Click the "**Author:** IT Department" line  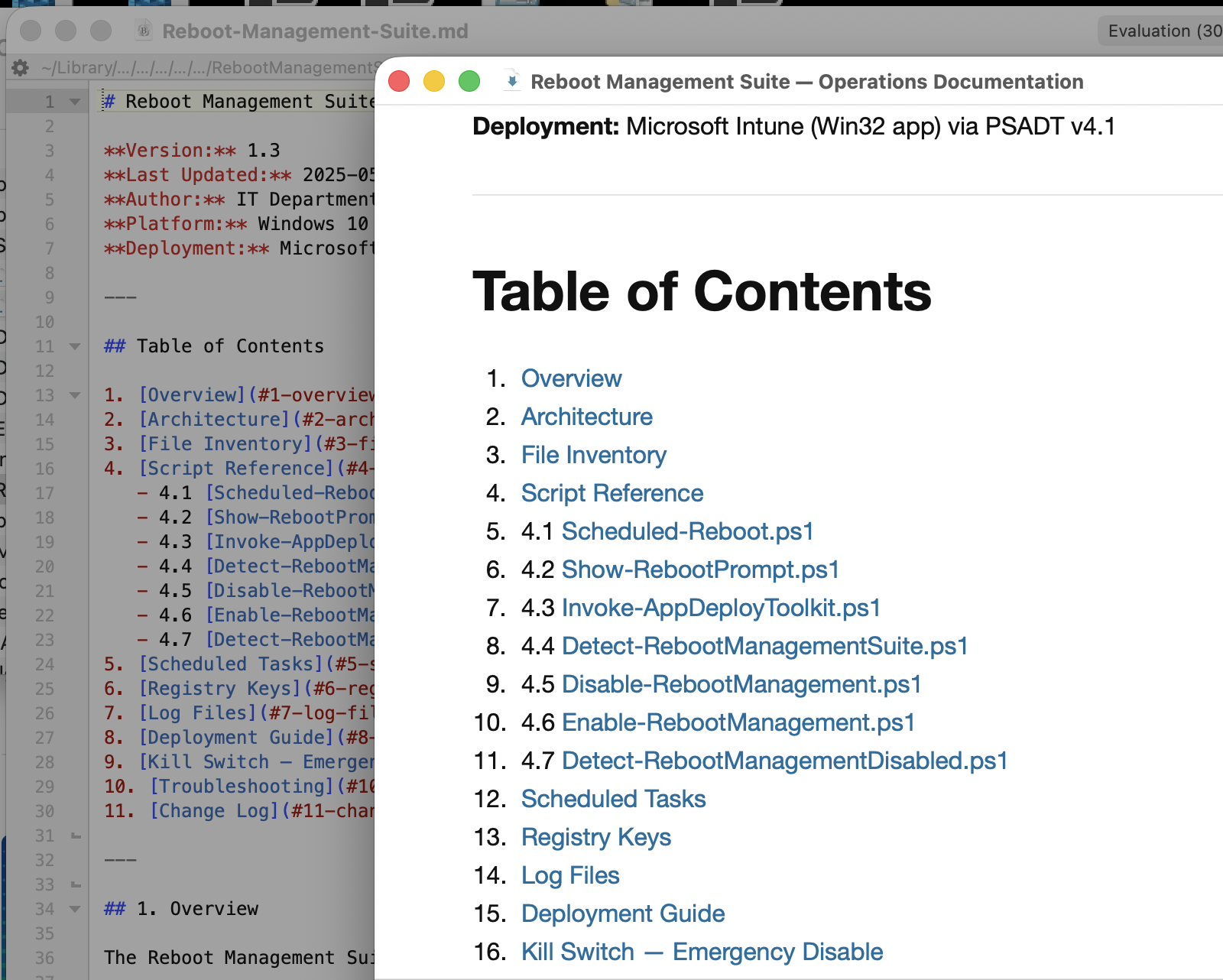point(239,200)
